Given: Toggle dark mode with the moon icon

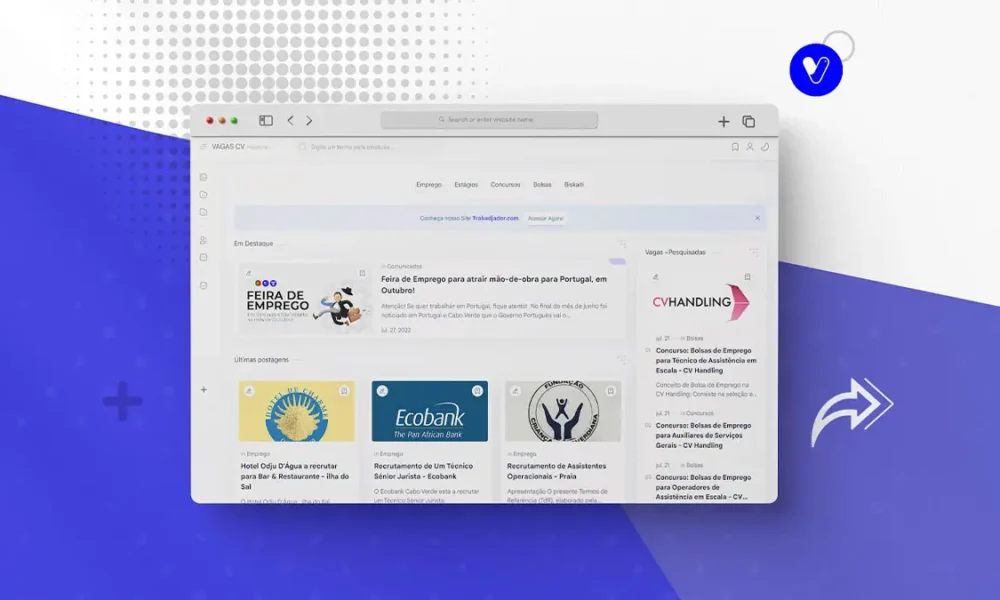Looking at the screenshot, I should [765, 147].
